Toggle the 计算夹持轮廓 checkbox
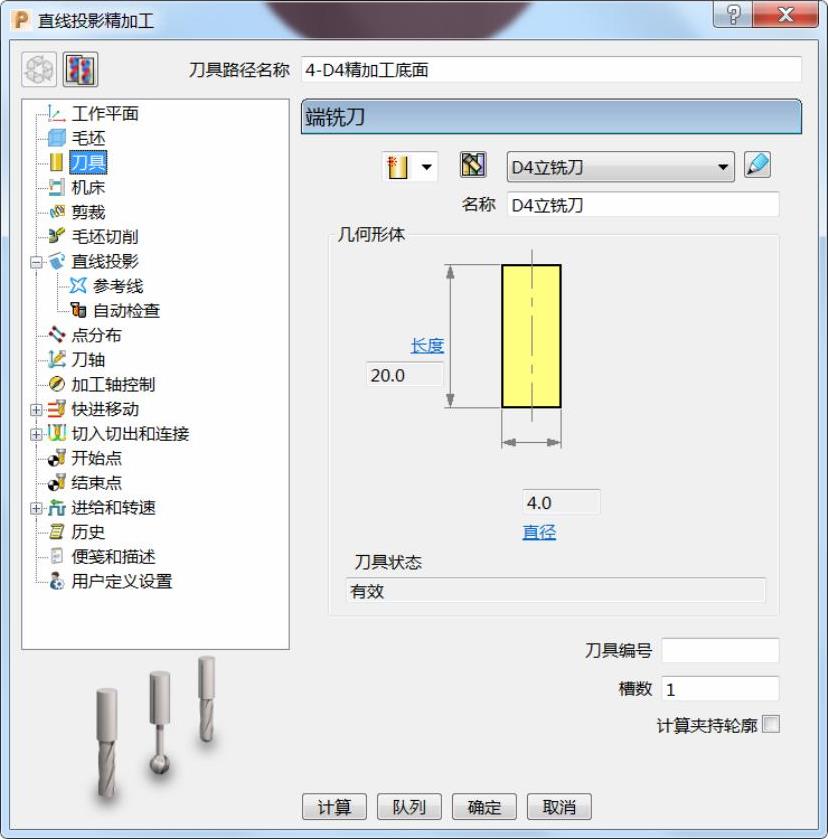The height and width of the screenshot is (839, 828). point(771,724)
